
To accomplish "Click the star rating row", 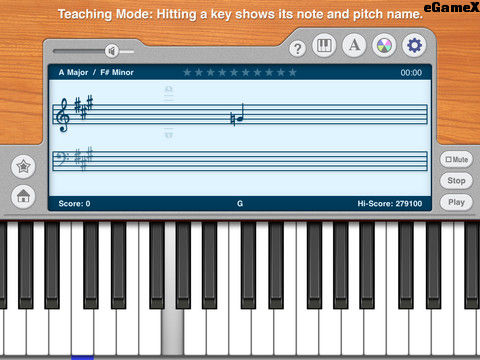I will tap(240, 72).
